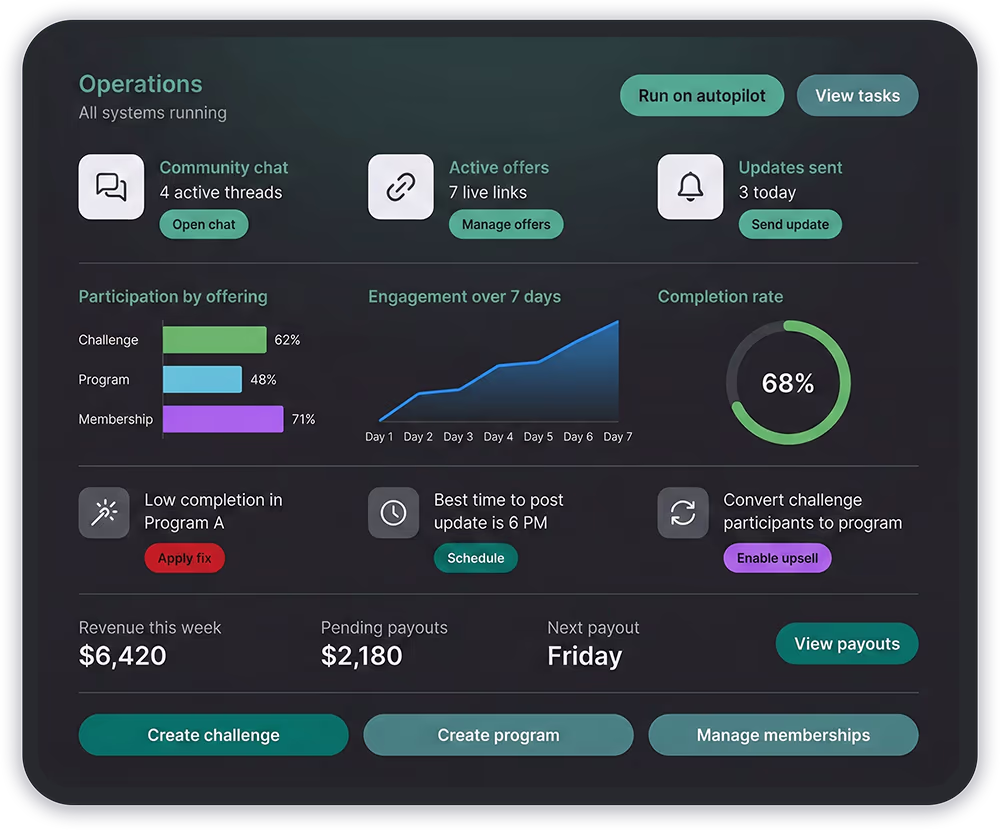The image size is (1000, 830).
Task: Click Create challenge button
Action: pos(213,735)
